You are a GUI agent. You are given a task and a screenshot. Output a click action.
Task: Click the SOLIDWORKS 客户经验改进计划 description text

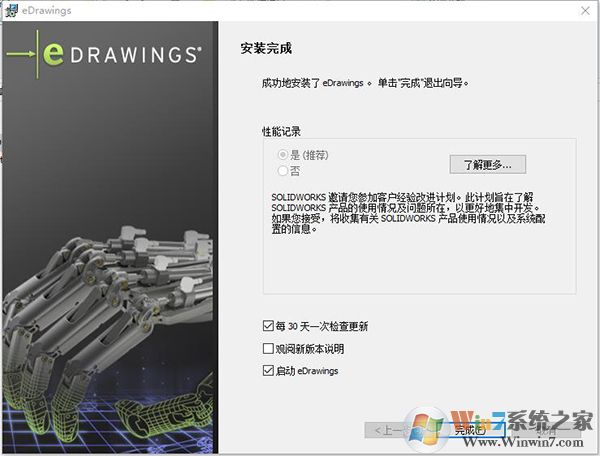(408, 213)
